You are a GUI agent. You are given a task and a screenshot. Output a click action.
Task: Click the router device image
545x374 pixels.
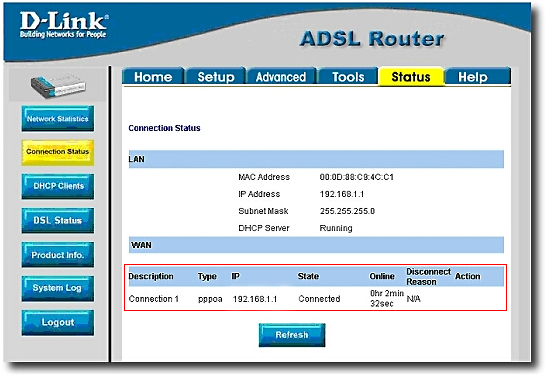58,85
